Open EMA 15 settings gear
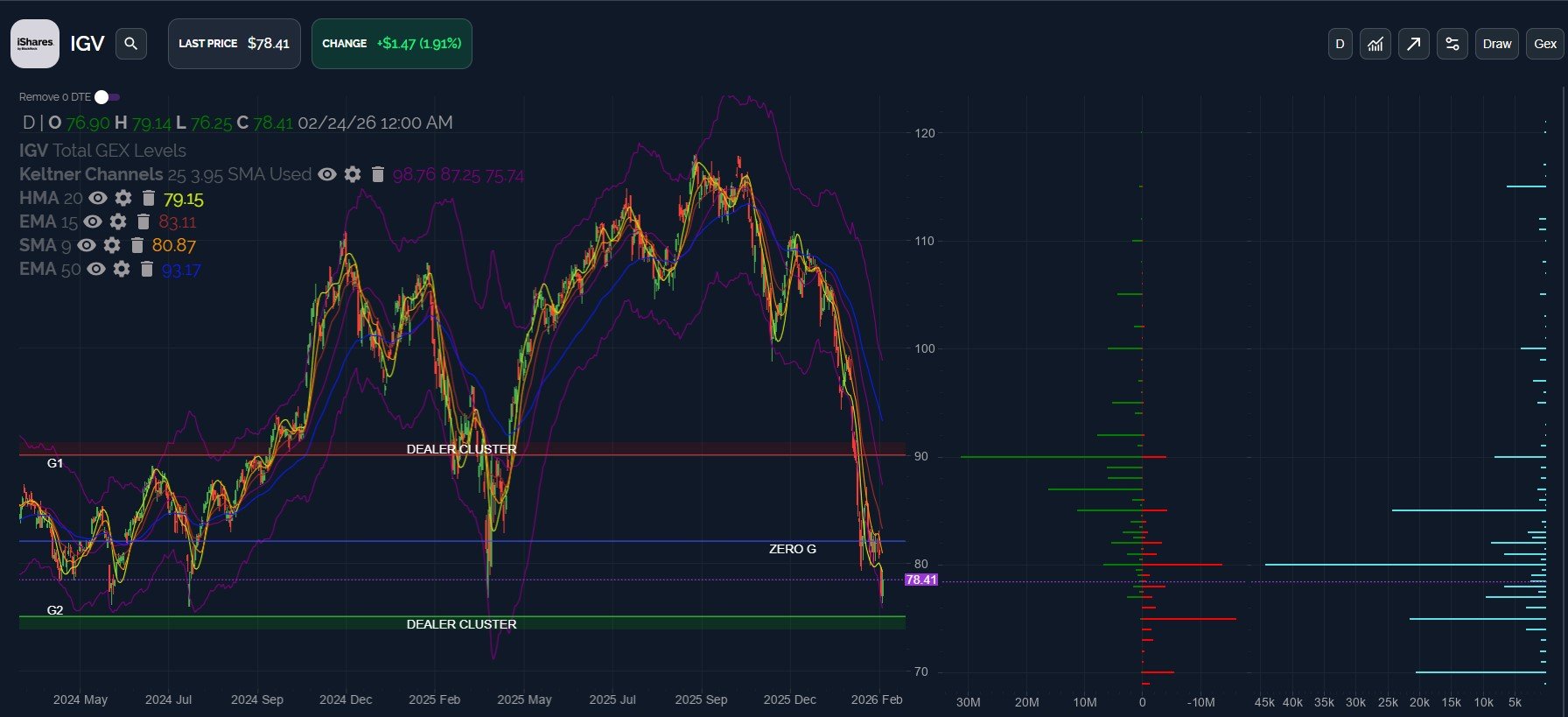Viewport: 1568px width, 717px height. (118, 221)
